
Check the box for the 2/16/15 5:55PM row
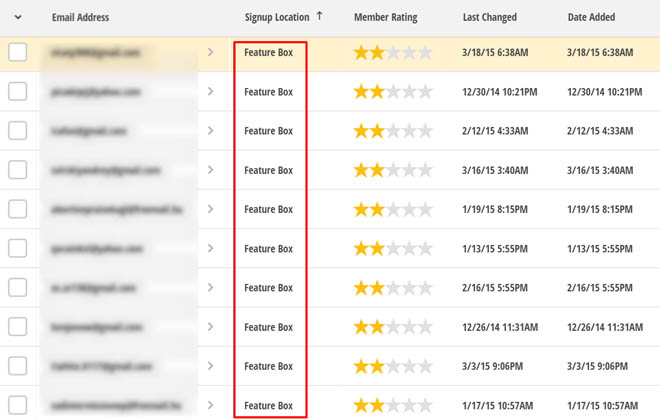tap(18, 288)
